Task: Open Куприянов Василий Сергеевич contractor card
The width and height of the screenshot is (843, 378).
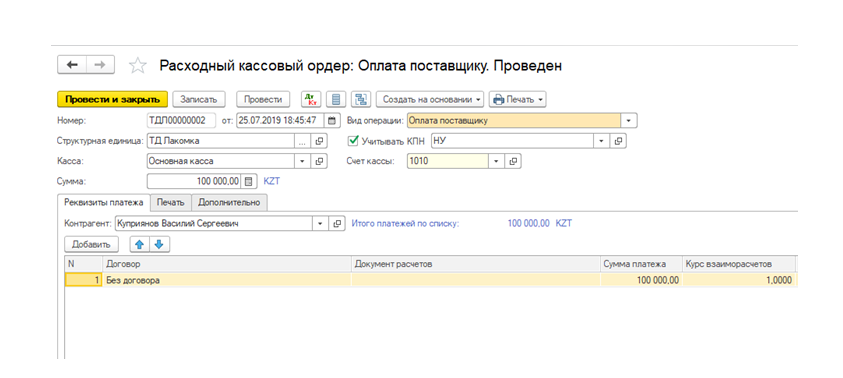Action: (338, 223)
